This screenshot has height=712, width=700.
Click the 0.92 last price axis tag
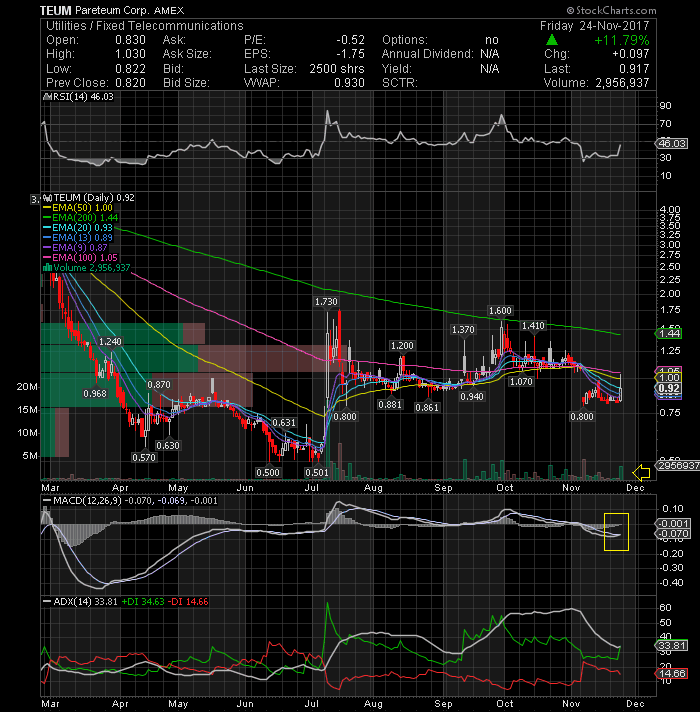click(x=670, y=389)
